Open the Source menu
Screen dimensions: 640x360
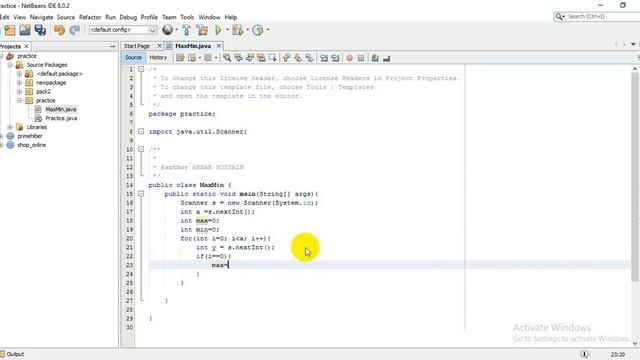66,17
